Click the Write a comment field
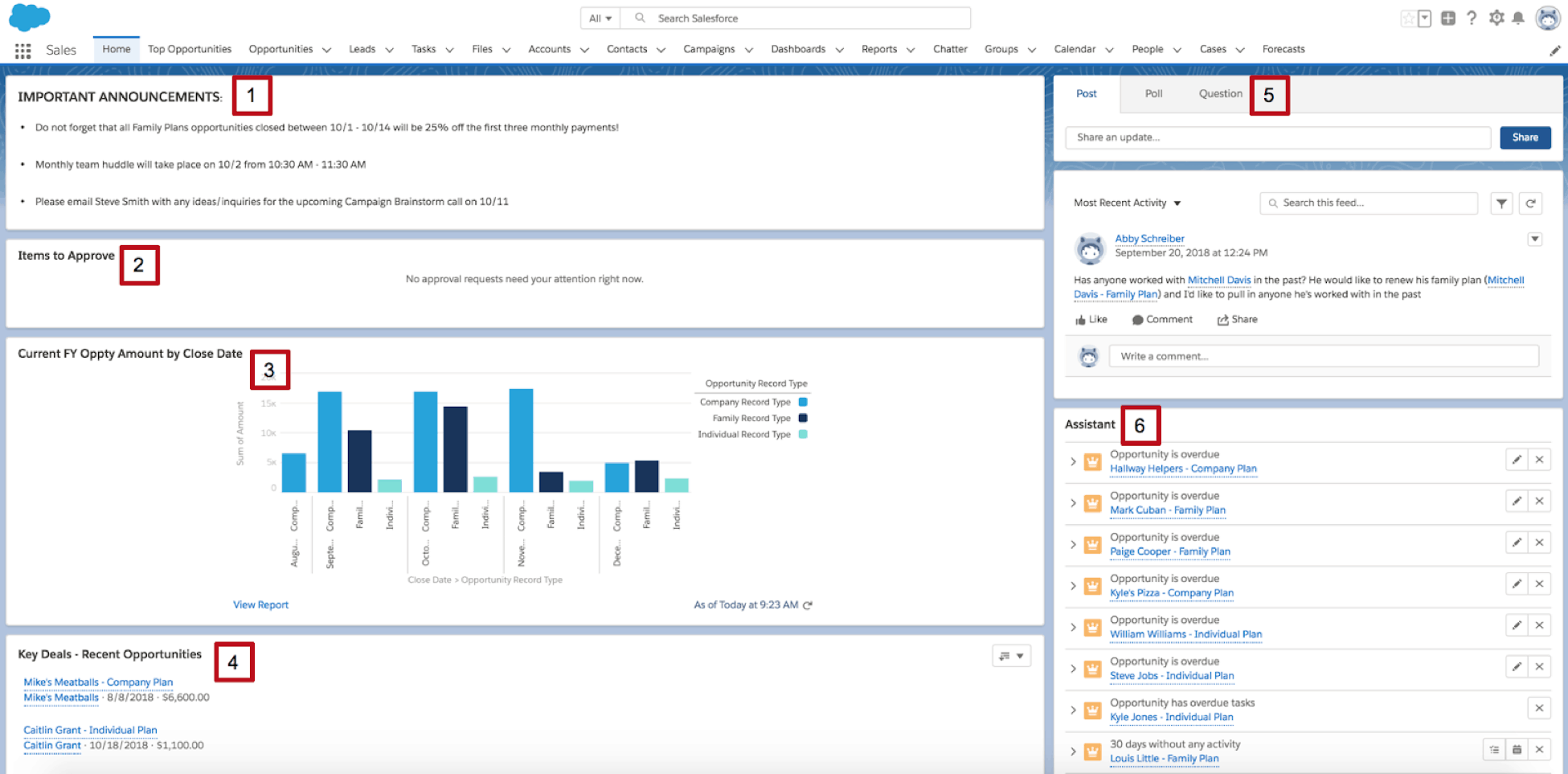 (x=1324, y=356)
